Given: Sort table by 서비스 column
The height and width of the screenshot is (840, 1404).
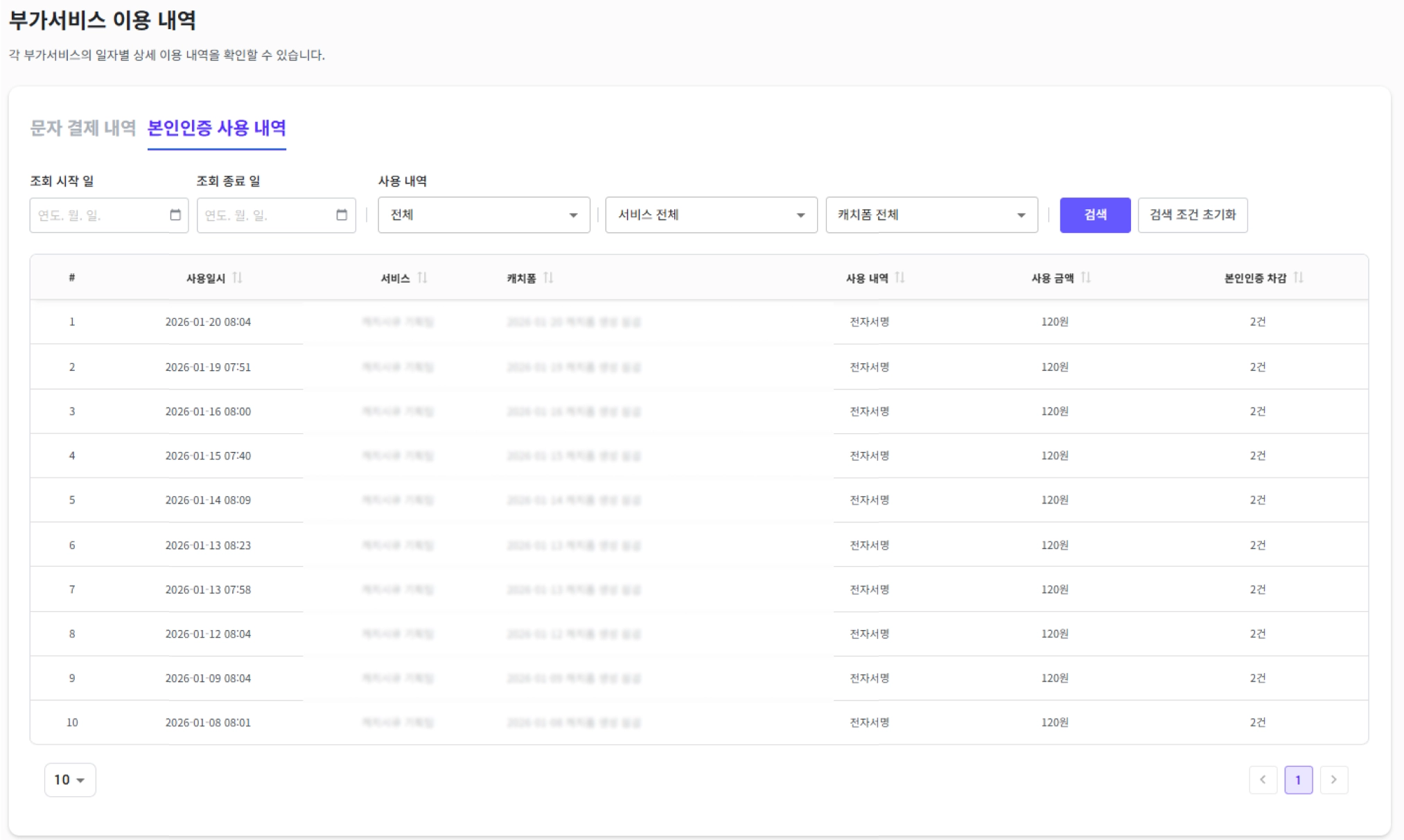Looking at the screenshot, I should click(x=422, y=278).
